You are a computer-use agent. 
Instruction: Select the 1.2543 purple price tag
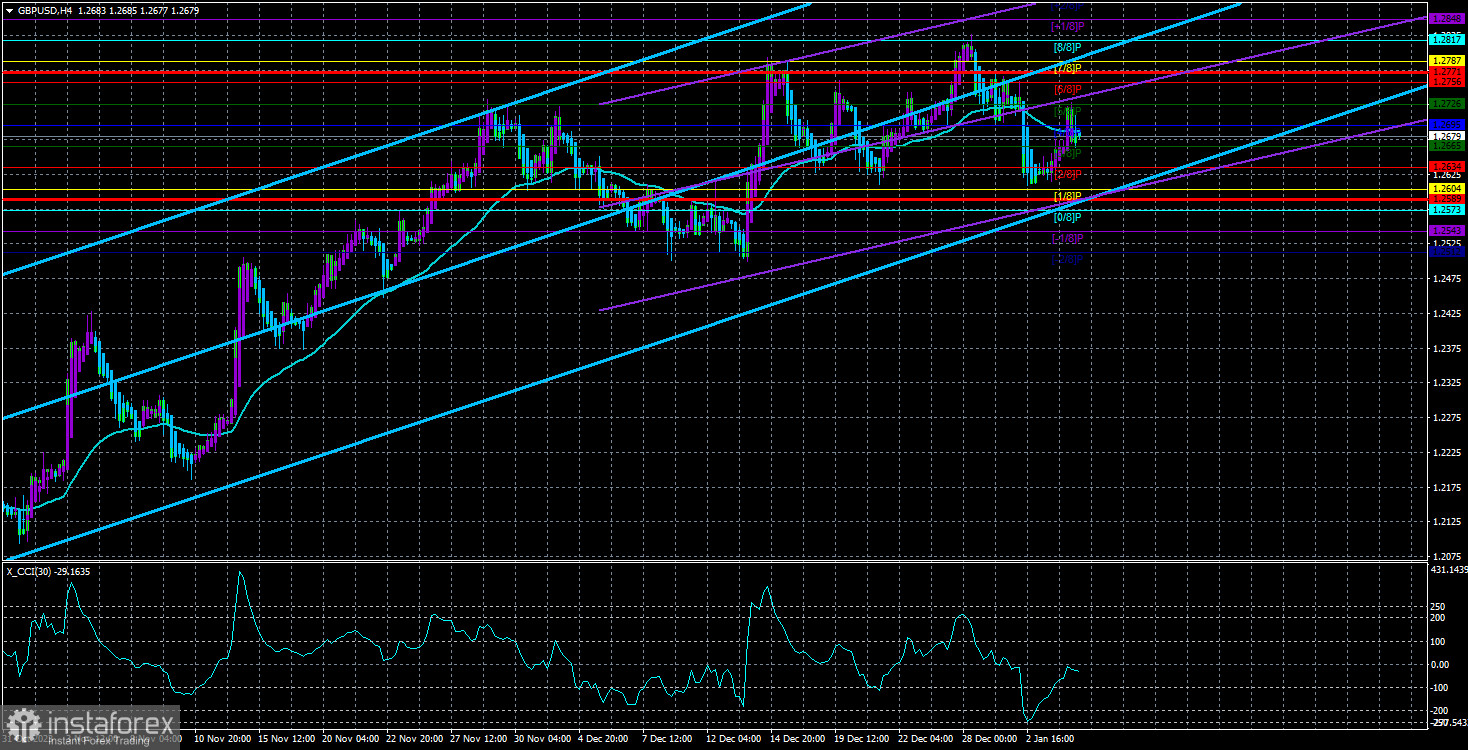pyautogui.click(x=1447, y=231)
